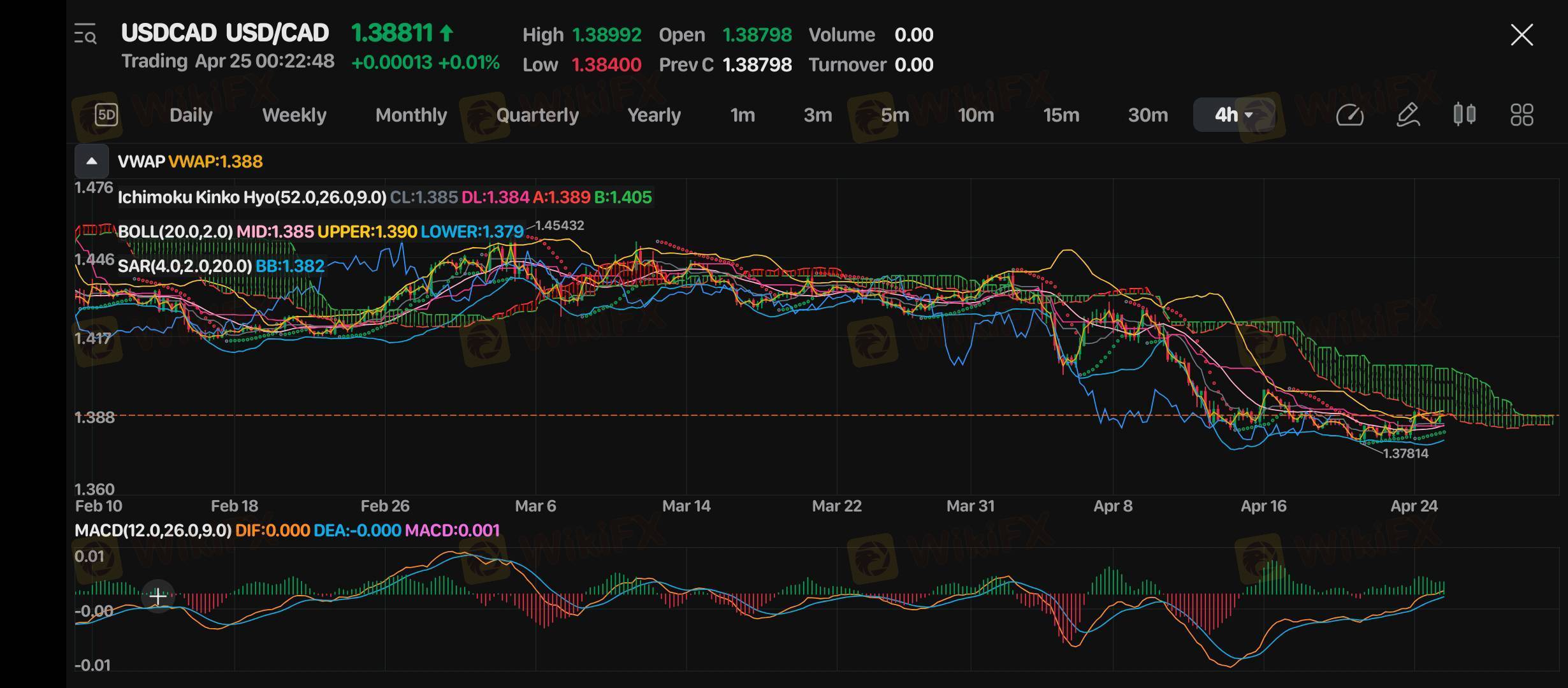Close the chart with X icon
1568x688 pixels.
click(x=1521, y=35)
